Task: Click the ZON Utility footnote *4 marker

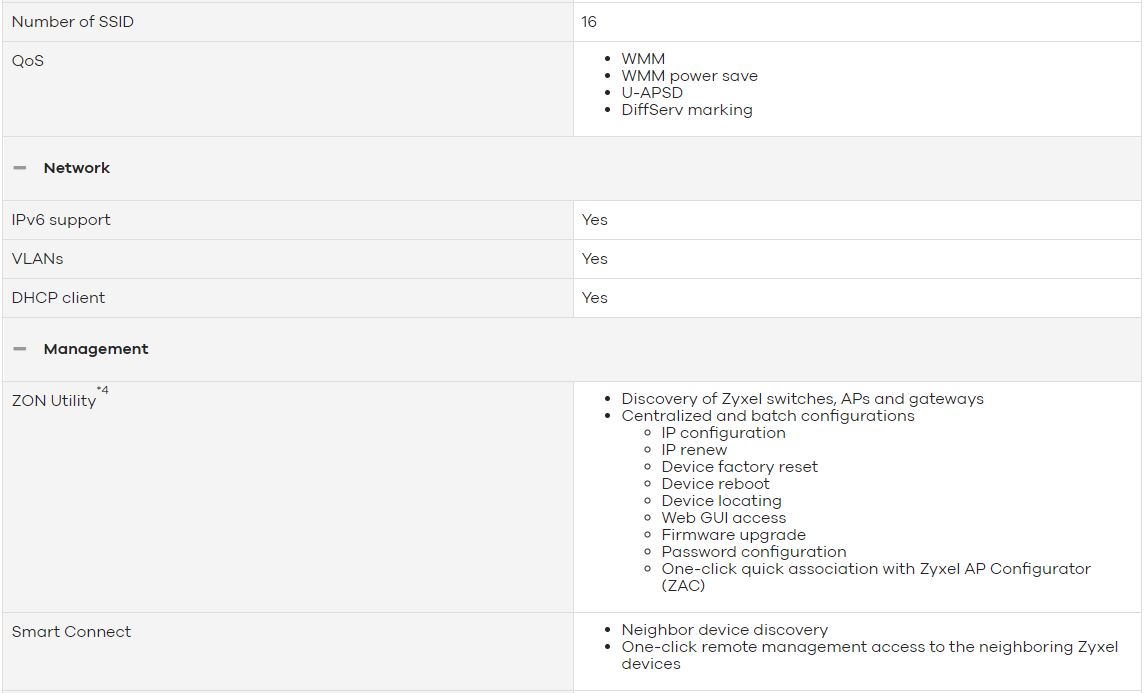Action: (x=103, y=390)
